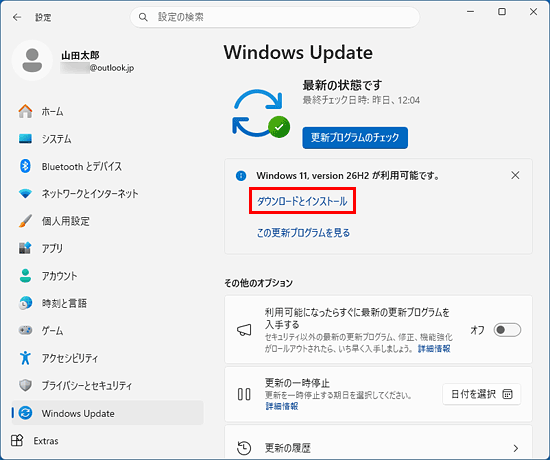Click the ホーム house icon
This screenshot has height=460, width=550.
point(25,111)
